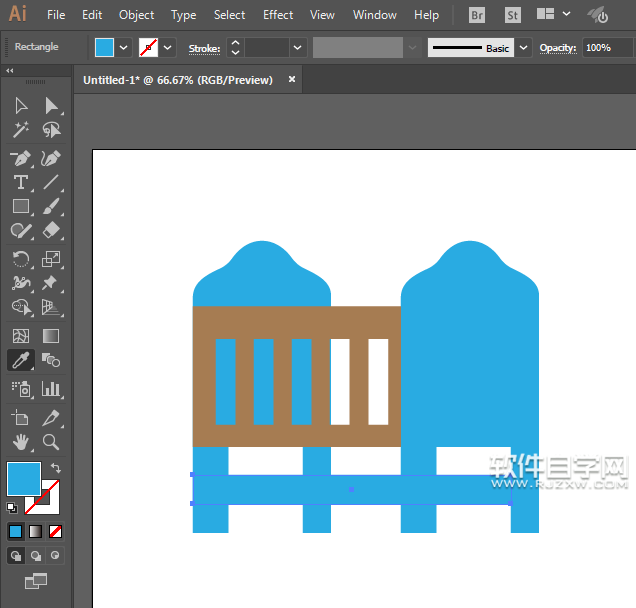Select the Type tool
Screen dimensions: 636x608
[20, 182]
